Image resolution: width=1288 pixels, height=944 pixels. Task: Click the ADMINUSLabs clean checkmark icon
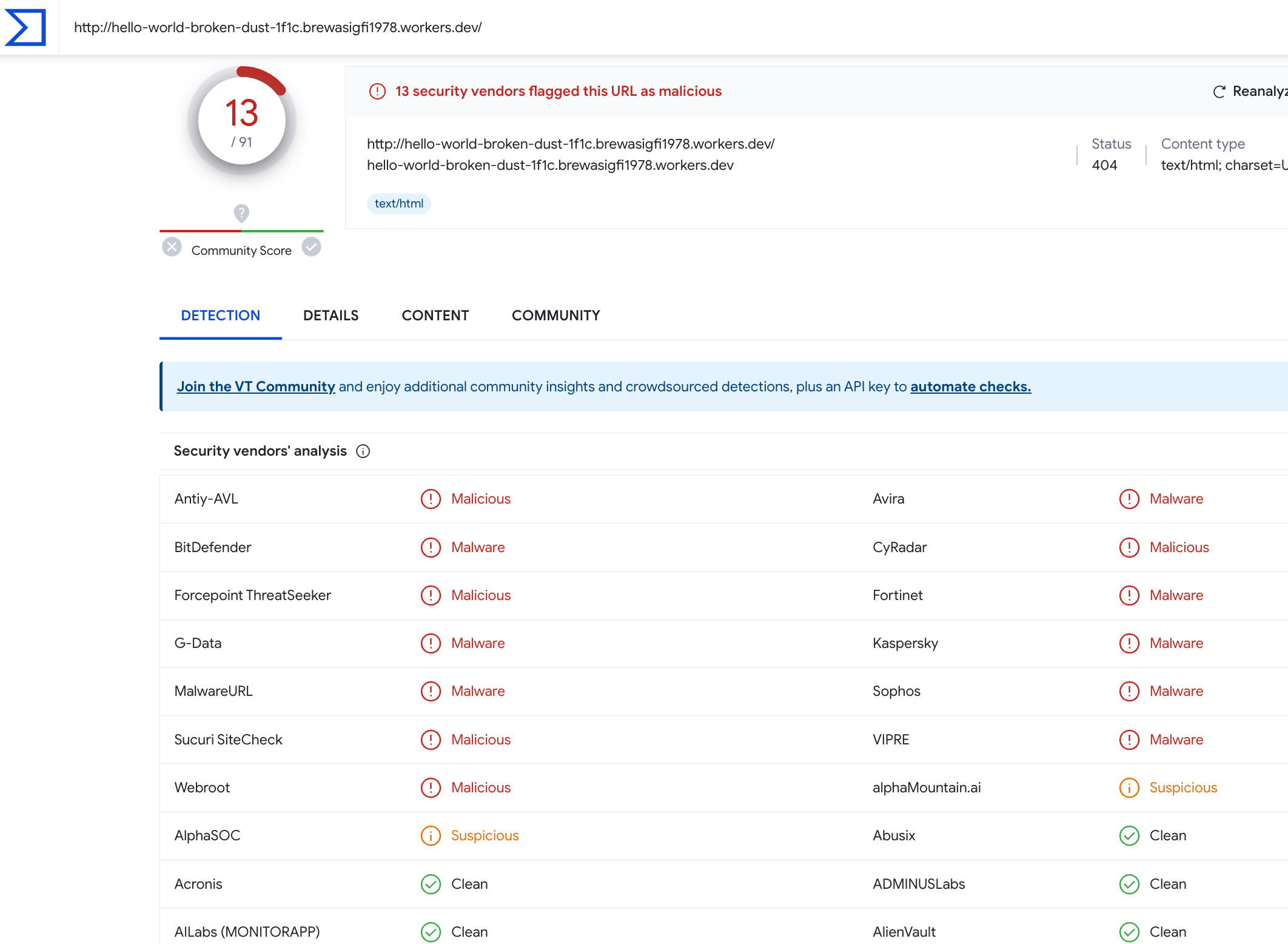click(1129, 884)
